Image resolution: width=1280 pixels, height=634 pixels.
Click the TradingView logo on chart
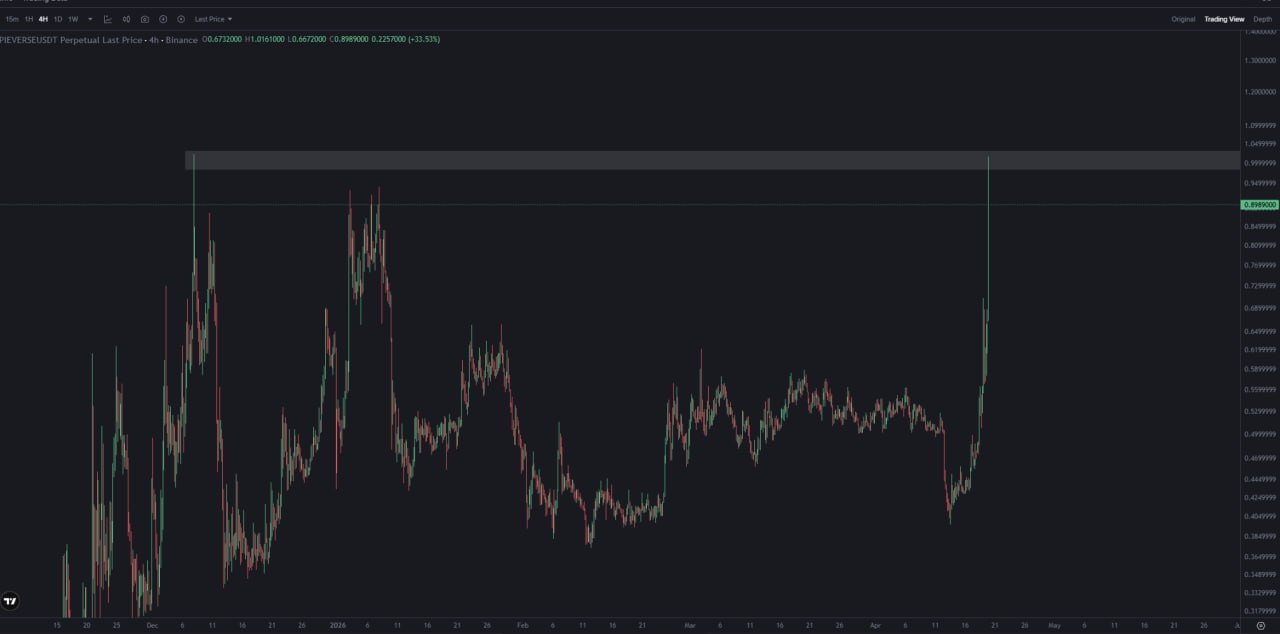[10, 601]
